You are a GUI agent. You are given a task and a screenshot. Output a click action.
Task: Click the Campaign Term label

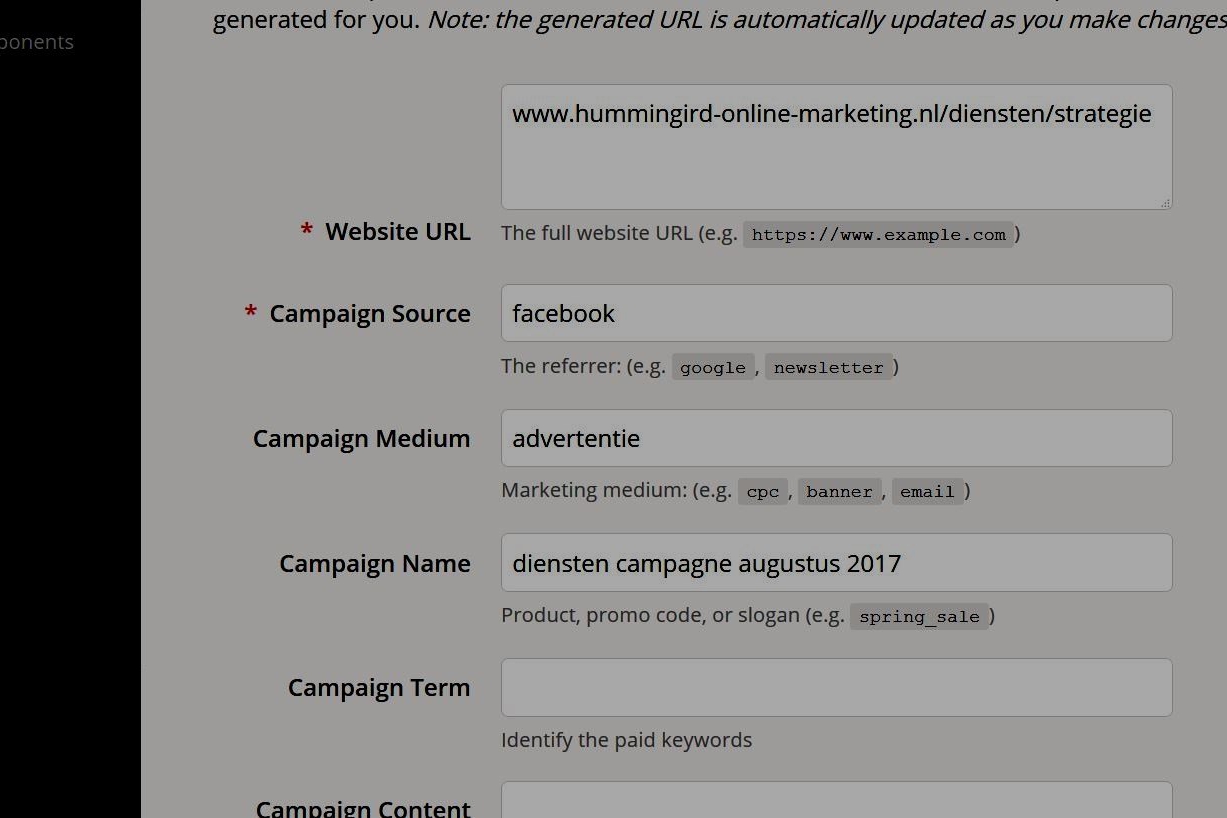tap(378, 688)
